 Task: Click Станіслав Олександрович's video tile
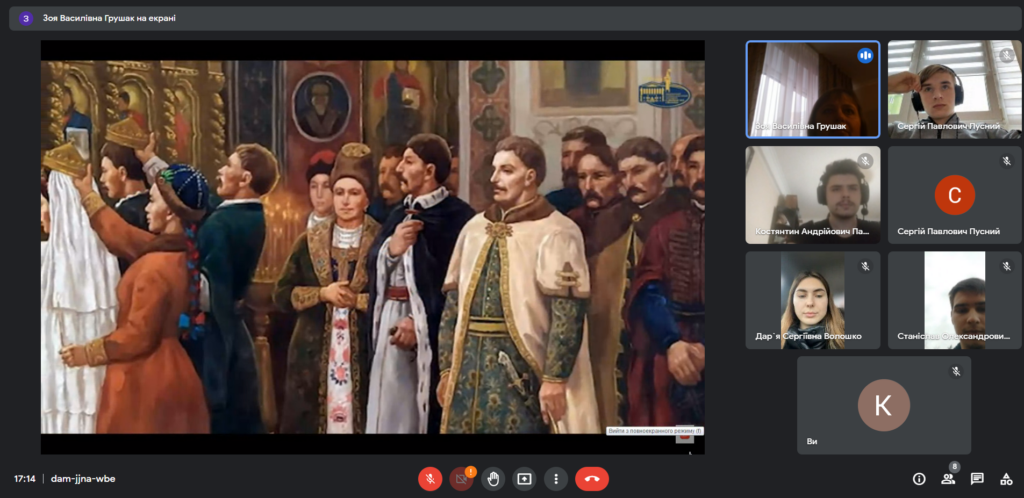[x=954, y=299]
